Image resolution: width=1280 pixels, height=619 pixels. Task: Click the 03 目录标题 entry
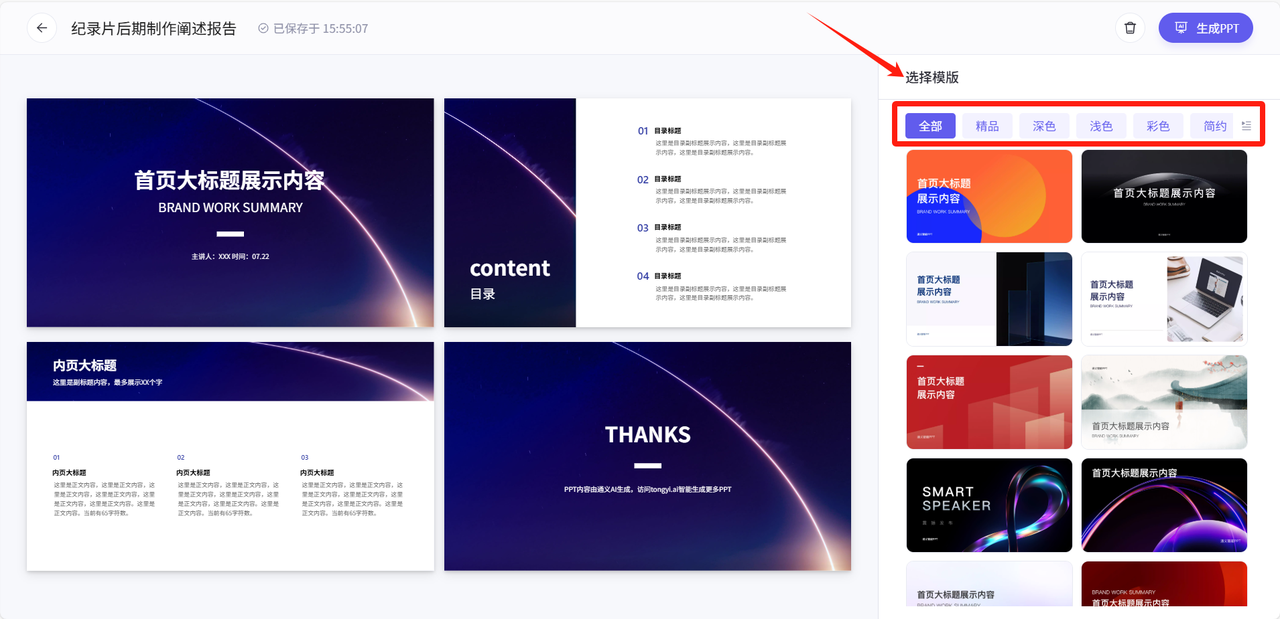click(712, 238)
